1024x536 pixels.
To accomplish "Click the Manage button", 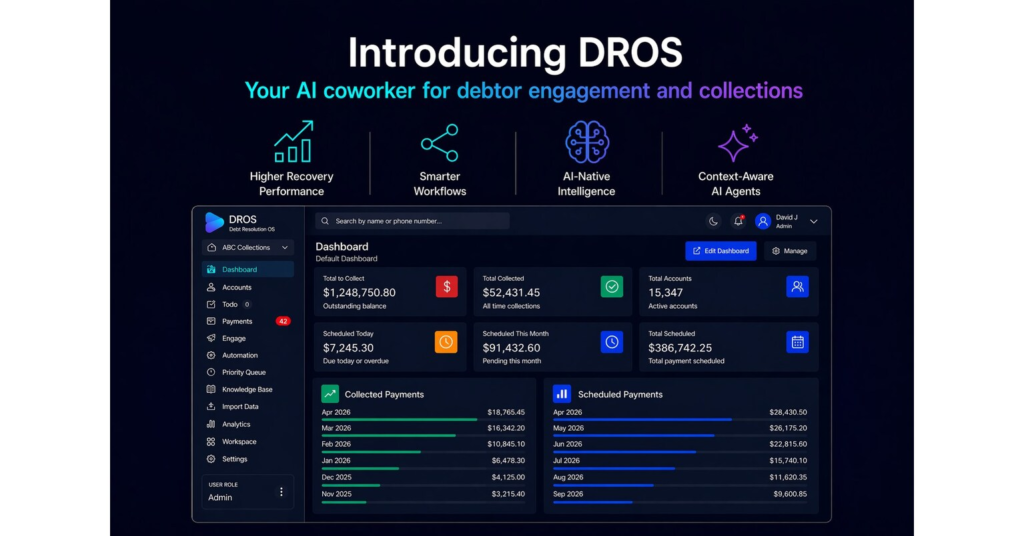I will pos(790,251).
